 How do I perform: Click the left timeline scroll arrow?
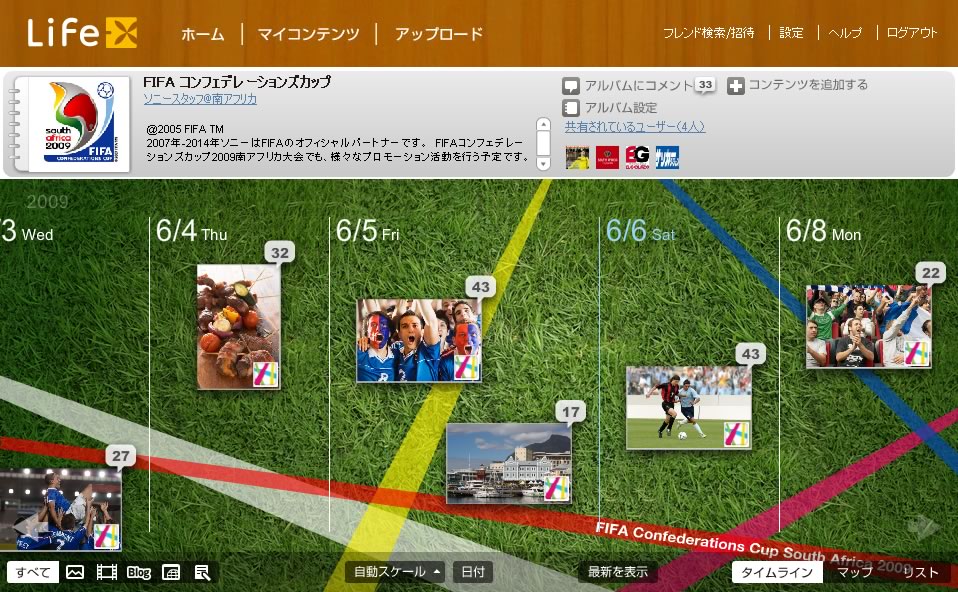[x=30, y=527]
